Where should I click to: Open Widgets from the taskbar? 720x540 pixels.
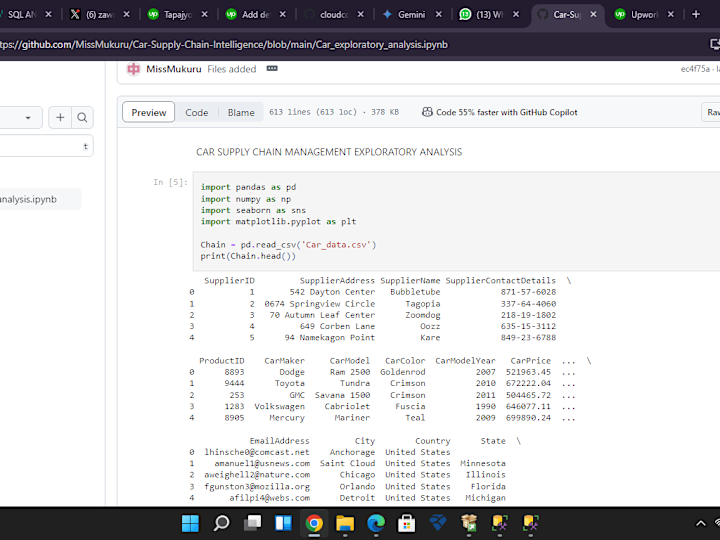(283, 523)
